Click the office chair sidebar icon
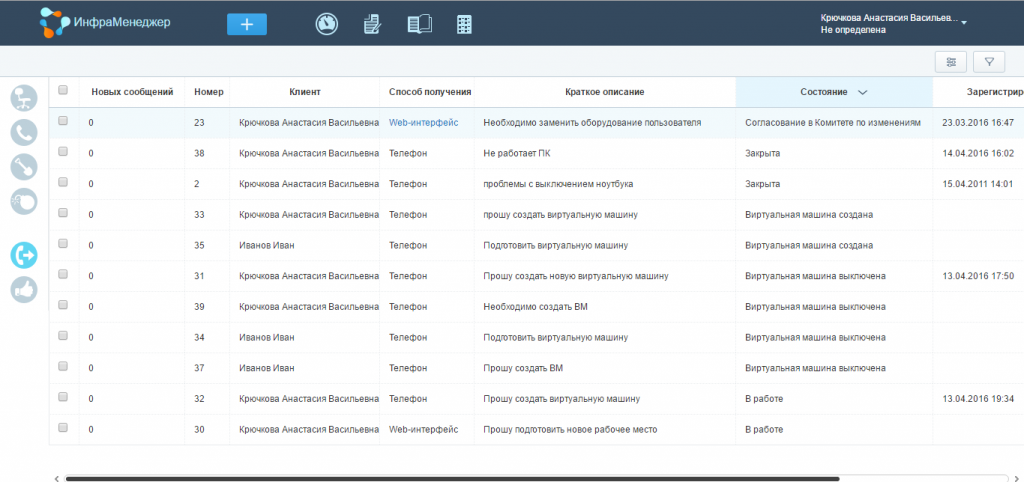This screenshot has width=1024, height=482. [x=24, y=98]
